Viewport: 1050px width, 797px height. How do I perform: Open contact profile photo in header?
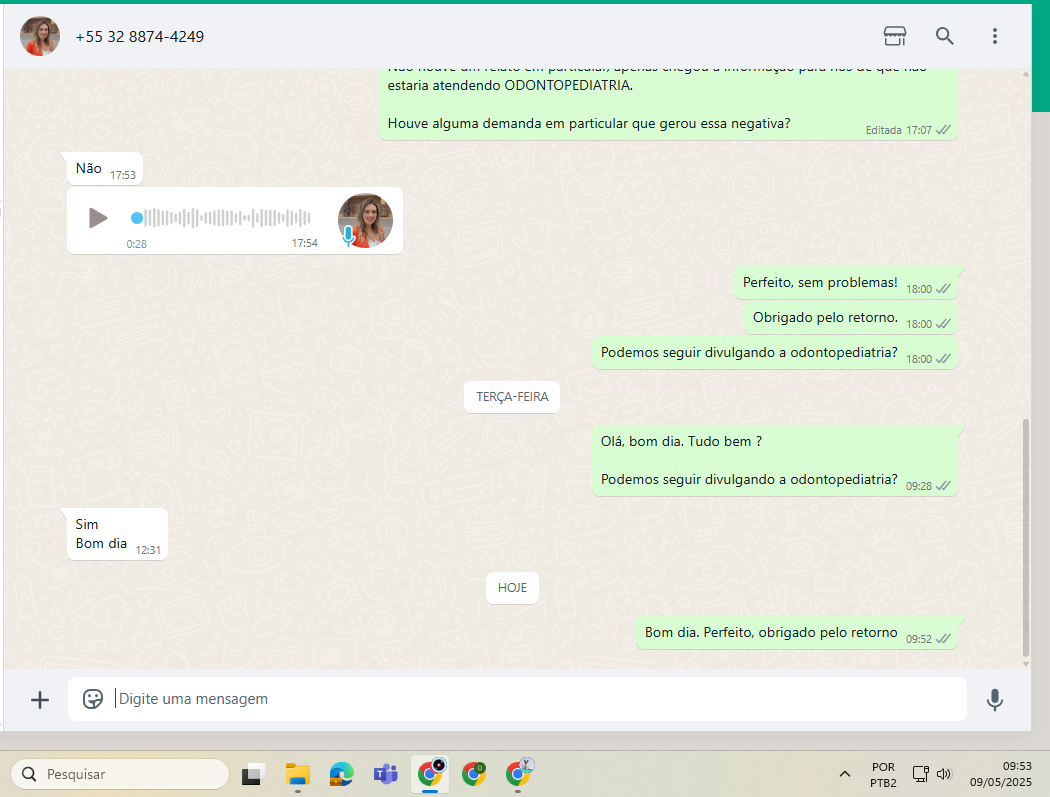coord(40,36)
